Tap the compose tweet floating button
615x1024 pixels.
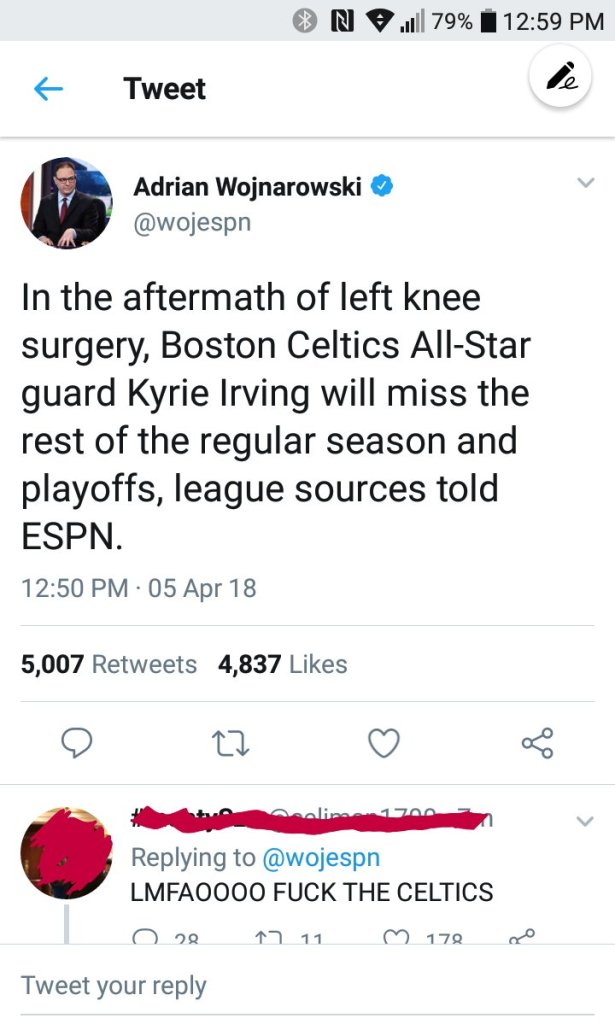click(x=560, y=79)
